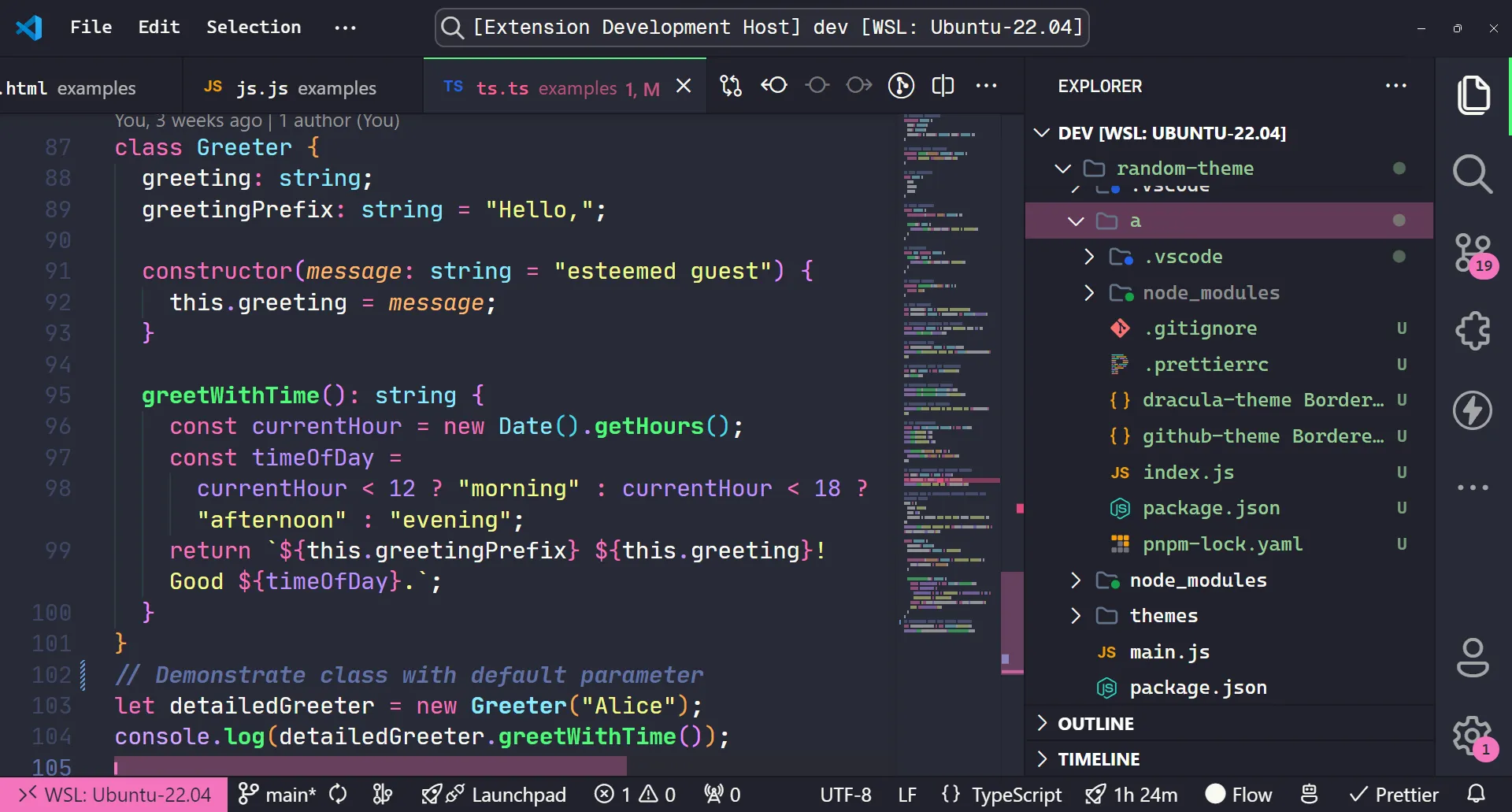Switch to the js.js examples tab
This screenshot has height=812, width=1512.
coord(303,87)
